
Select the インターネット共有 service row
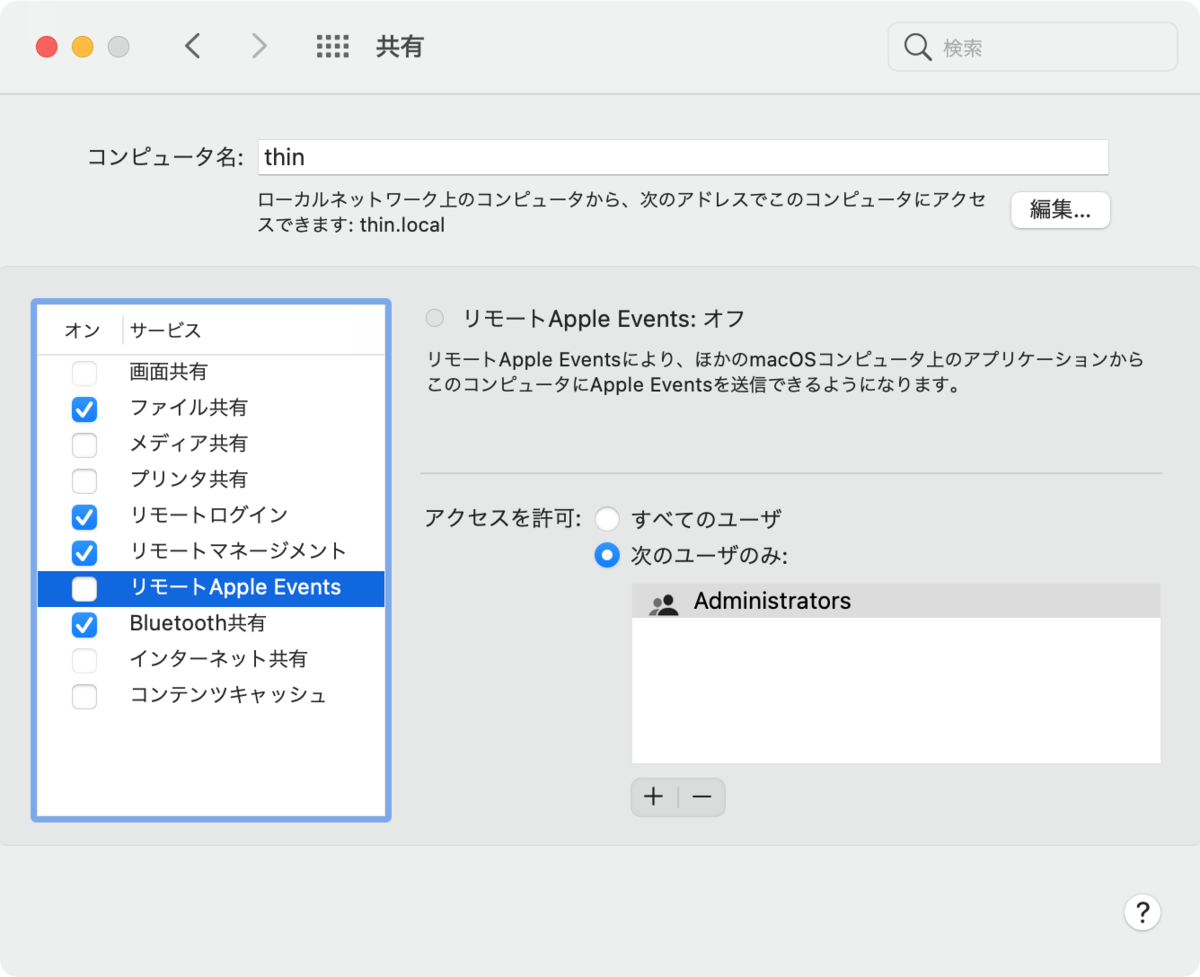tap(211, 660)
